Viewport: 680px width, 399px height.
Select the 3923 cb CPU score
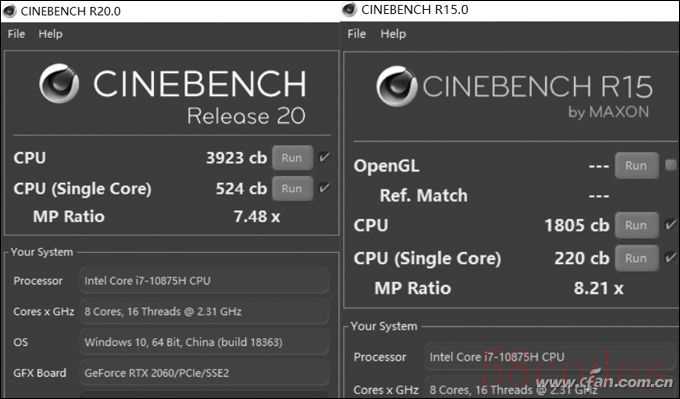coord(236,158)
